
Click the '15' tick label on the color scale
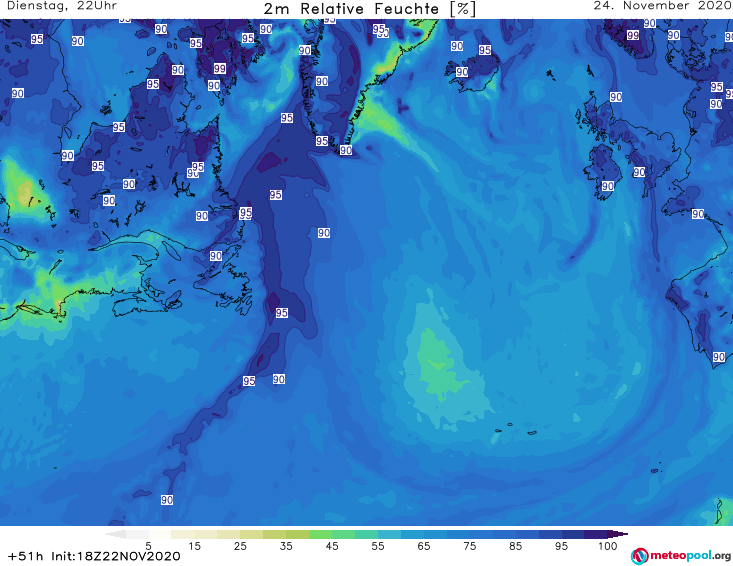[x=194, y=546]
